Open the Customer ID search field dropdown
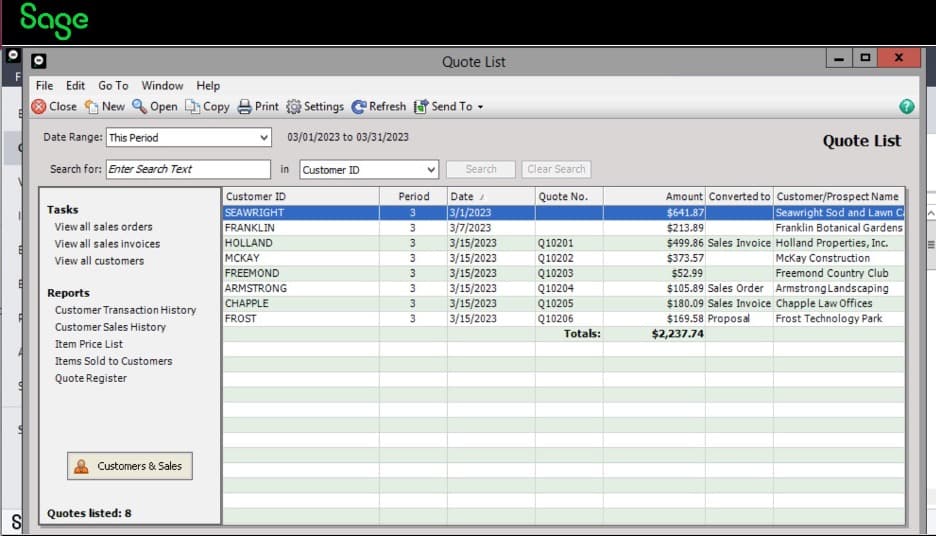 pos(430,170)
